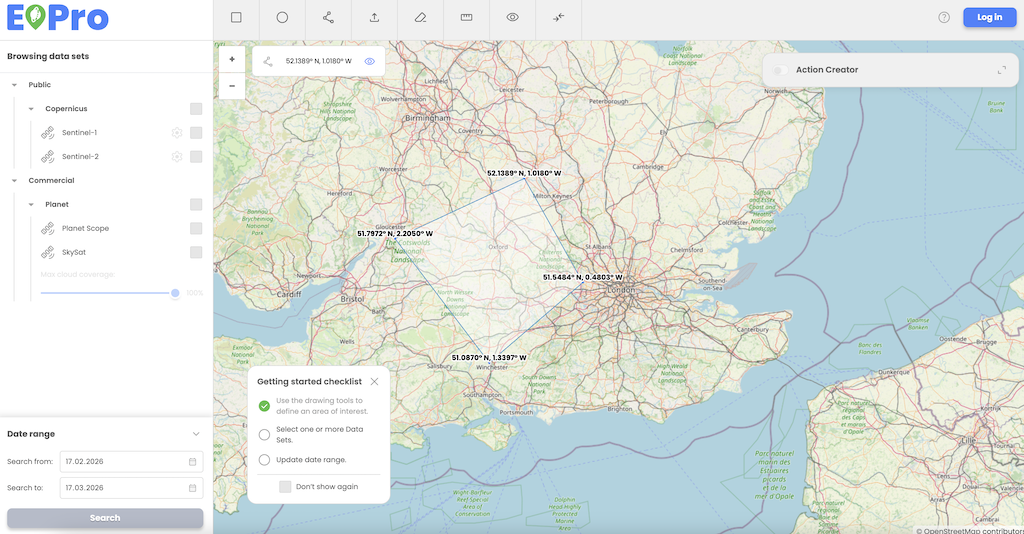This screenshot has width=1024, height=534.
Task: Open calendar for Search to date
Action: click(193, 488)
